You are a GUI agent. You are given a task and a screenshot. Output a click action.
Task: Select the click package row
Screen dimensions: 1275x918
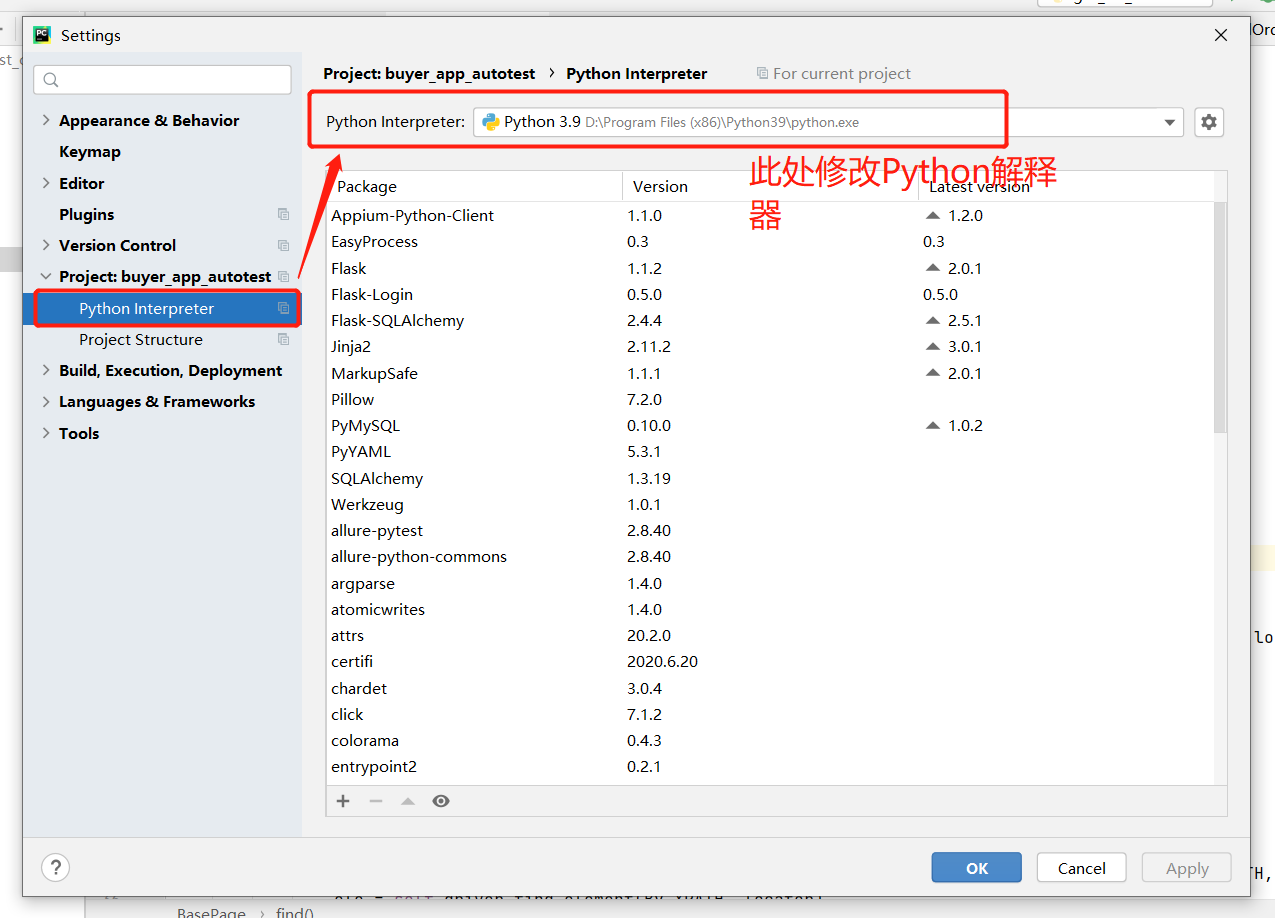[x=770, y=714]
